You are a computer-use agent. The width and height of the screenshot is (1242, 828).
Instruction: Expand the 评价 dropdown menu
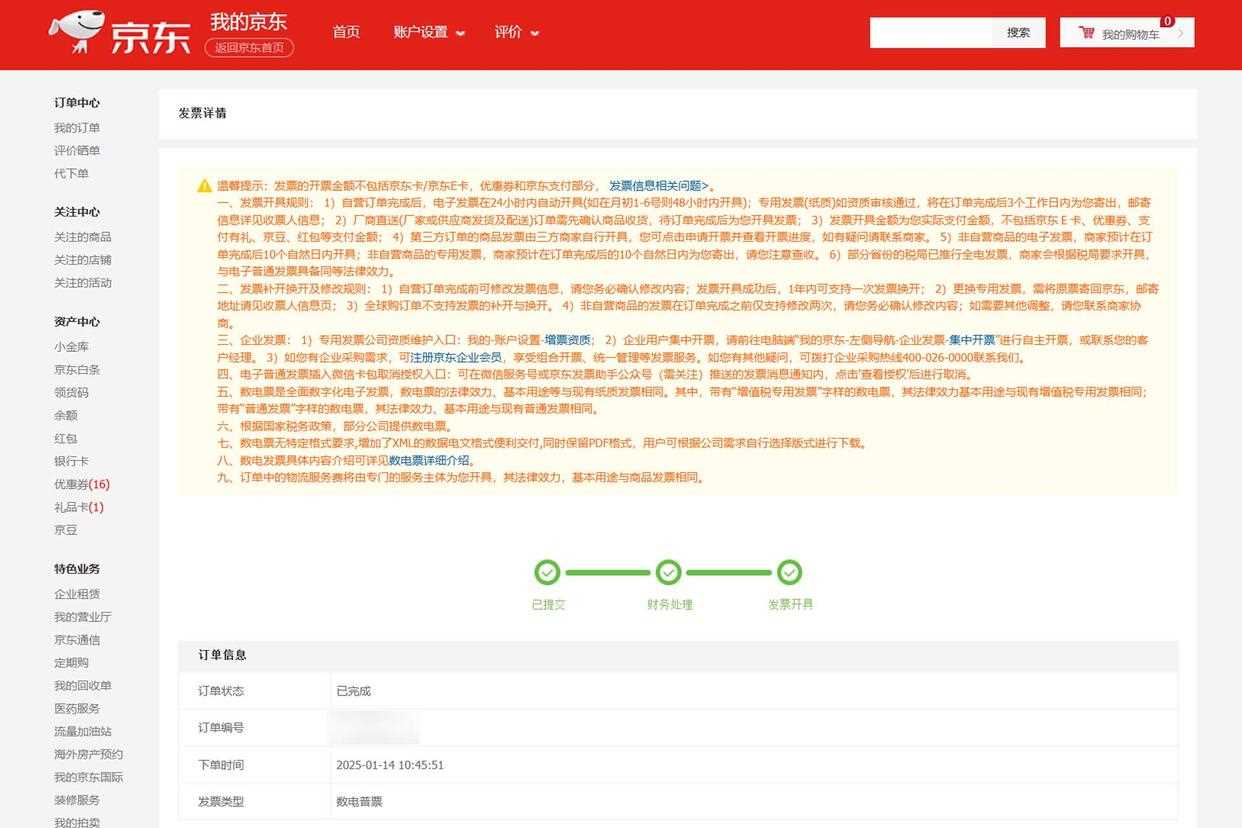click(x=516, y=32)
